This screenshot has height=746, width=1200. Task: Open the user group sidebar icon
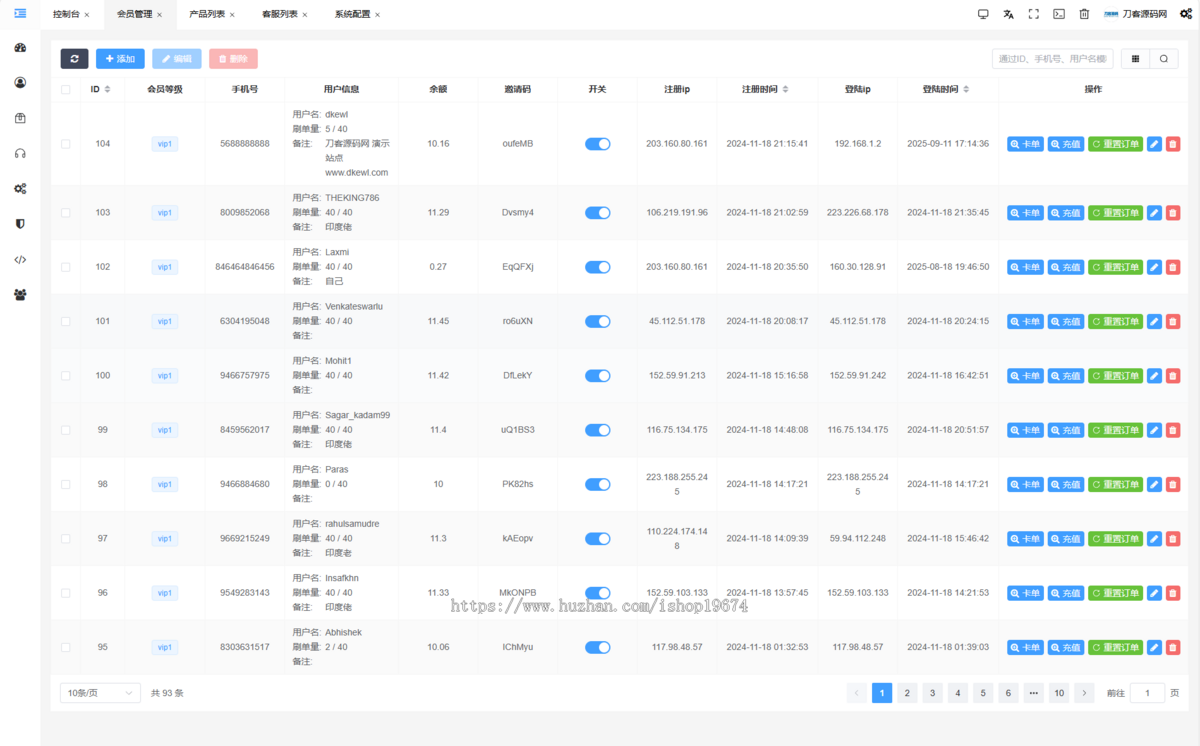coord(20,294)
